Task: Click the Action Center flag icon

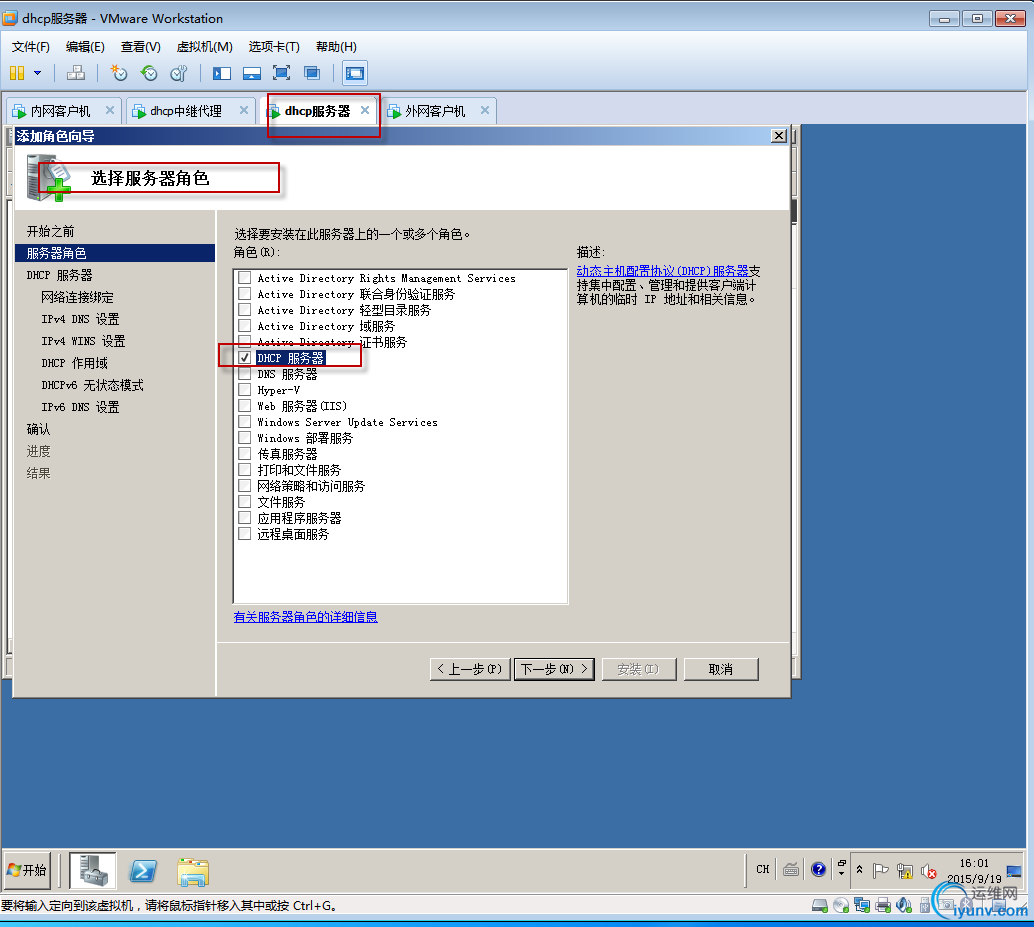Action: click(x=880, y=870)
